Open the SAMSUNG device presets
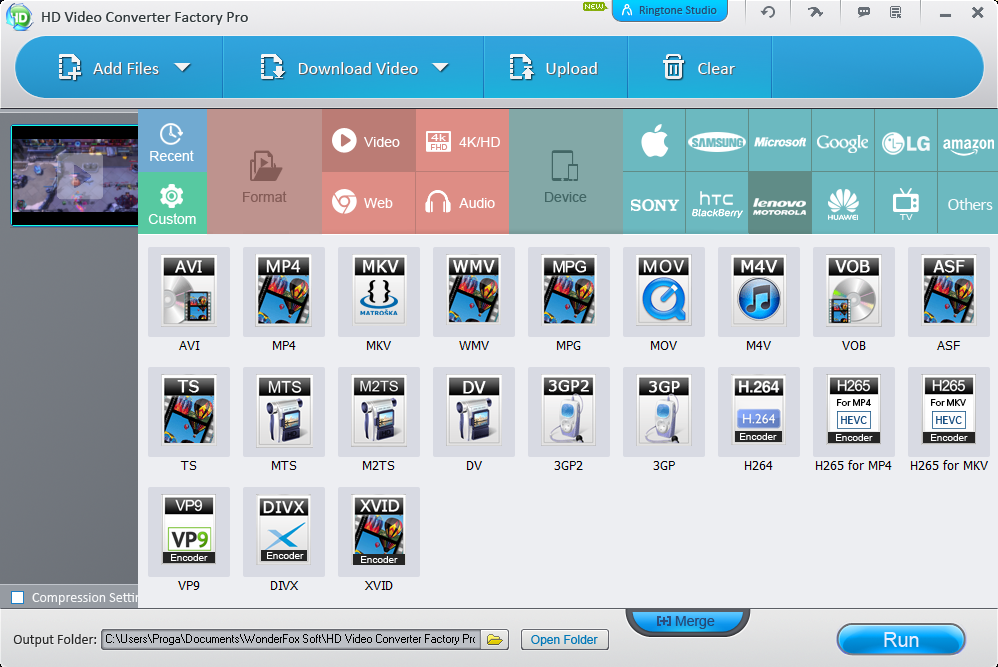The width and height of the screenshot is (998, 667). click(717, 140)
